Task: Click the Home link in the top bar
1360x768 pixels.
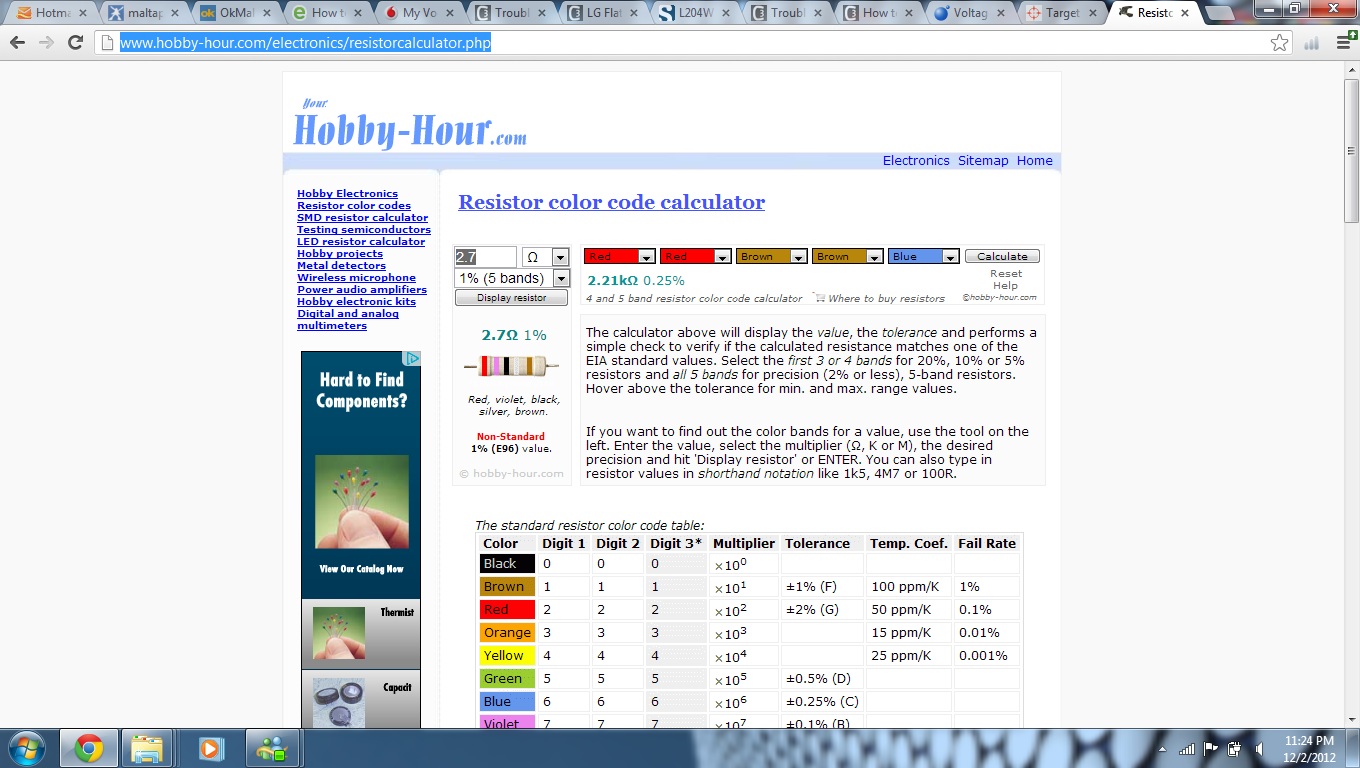Action: coord(1035,161)
